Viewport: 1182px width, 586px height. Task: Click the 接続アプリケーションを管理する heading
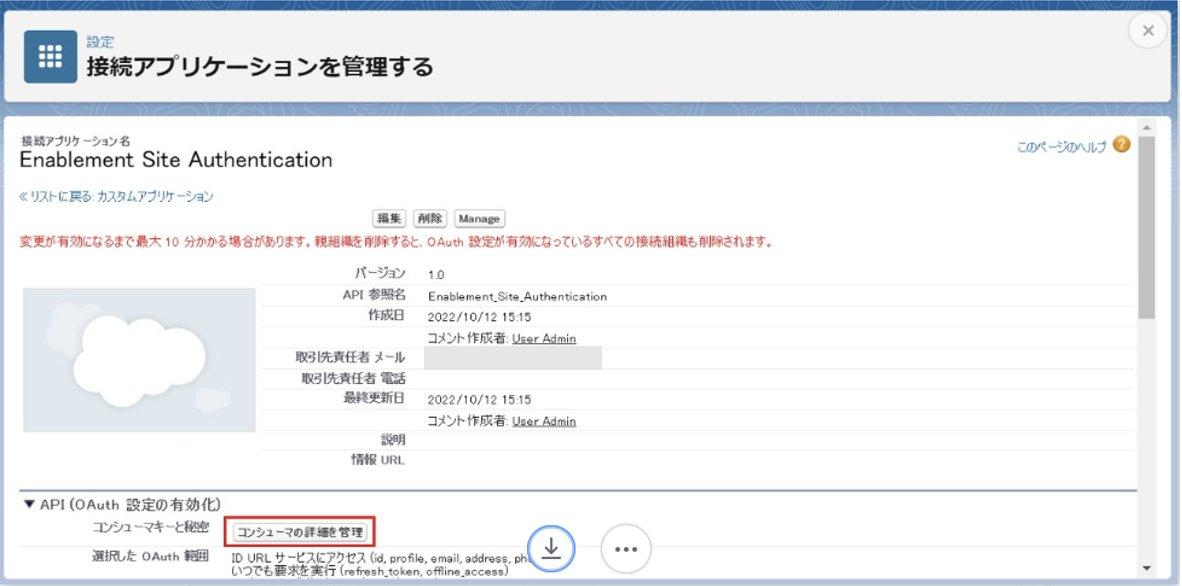(x=260, y=66)
